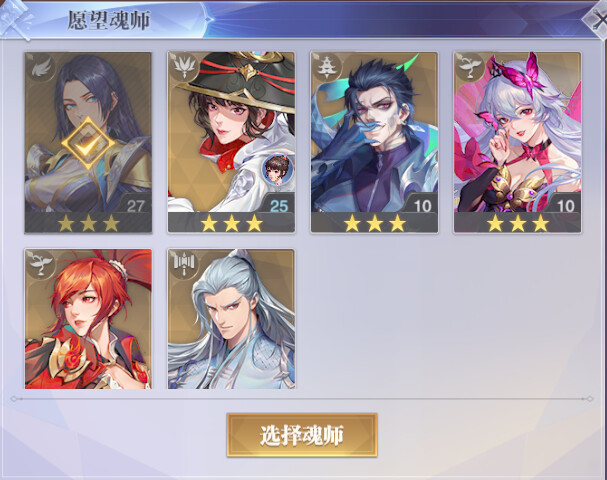Choose the butterfly-haired girl card
The image size is (607, 480).
[517, 142]
